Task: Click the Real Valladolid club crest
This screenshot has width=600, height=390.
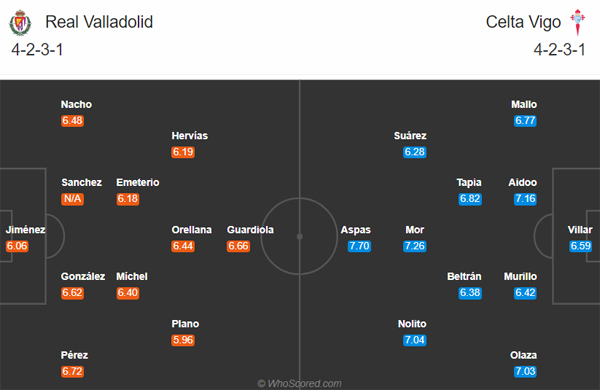Action: [x=20, y=23]
